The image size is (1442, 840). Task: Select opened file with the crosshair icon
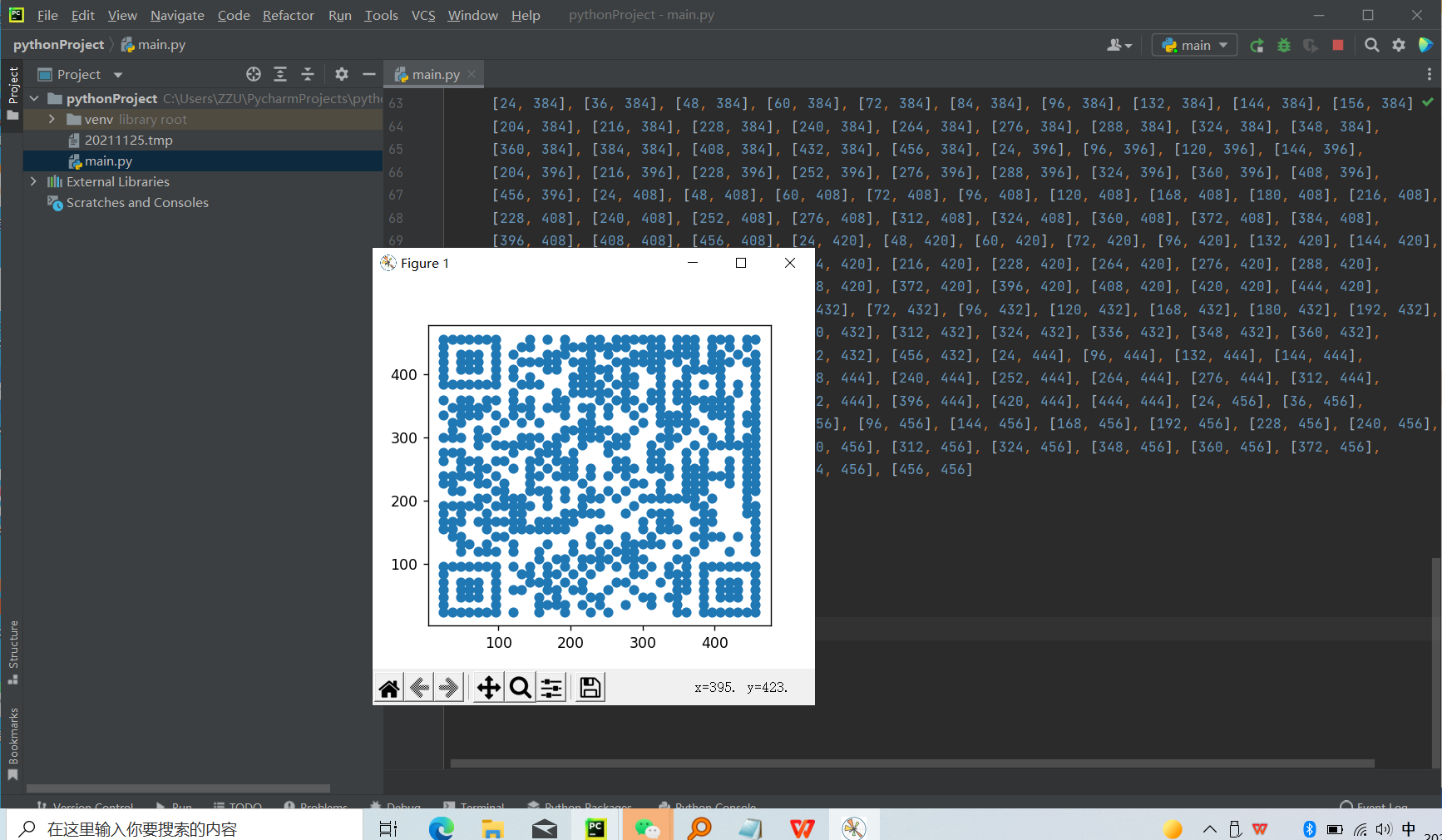coord(254,74)
